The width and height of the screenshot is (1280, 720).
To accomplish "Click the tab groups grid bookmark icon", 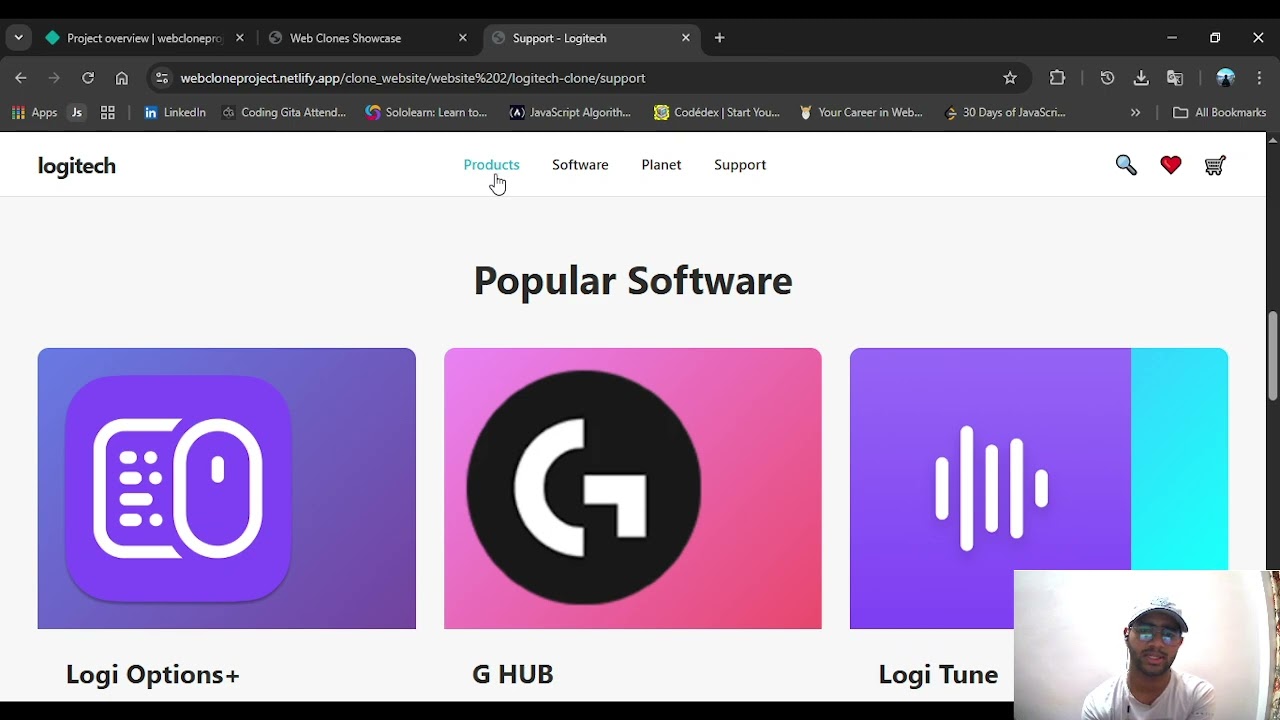I will [x=108, y=112].
